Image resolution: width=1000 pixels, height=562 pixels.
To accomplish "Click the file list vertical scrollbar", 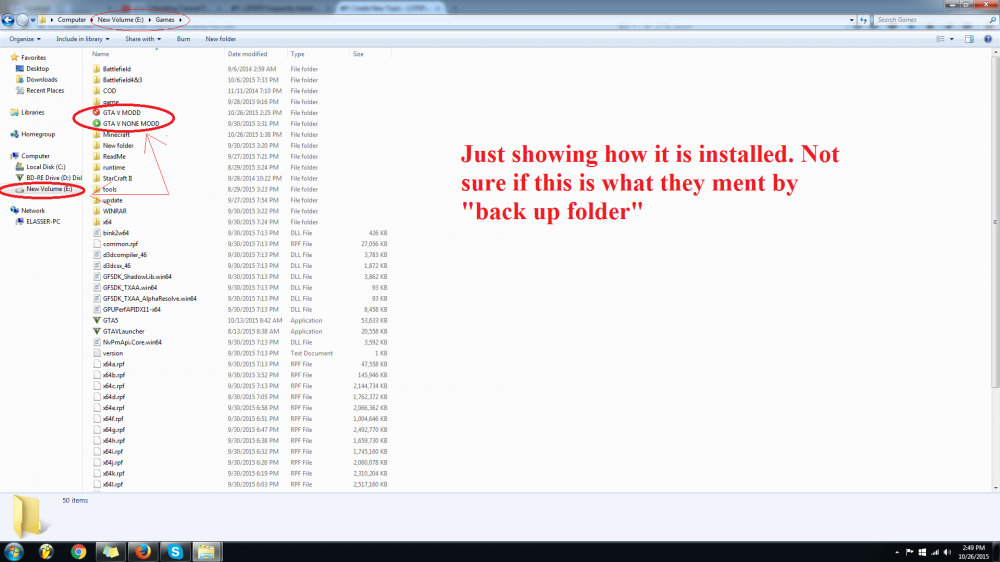I will [x=995, y=222].
